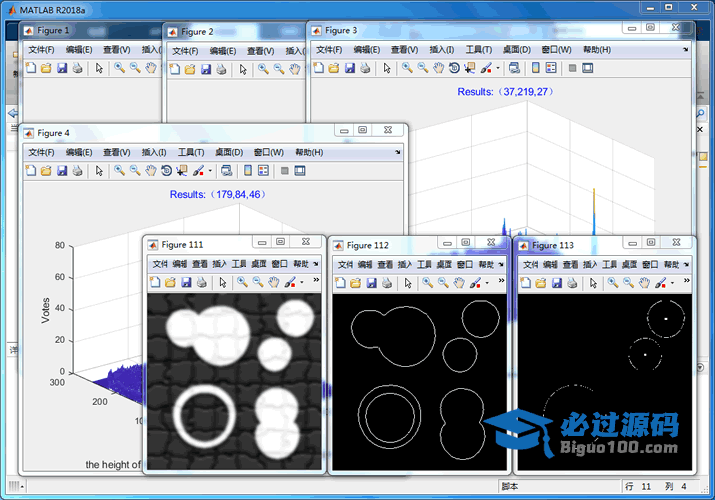Select Data Cursor tool in Figure 3 toolbar
The width and height of the screenshot is (715, 500).
point(470,68)
